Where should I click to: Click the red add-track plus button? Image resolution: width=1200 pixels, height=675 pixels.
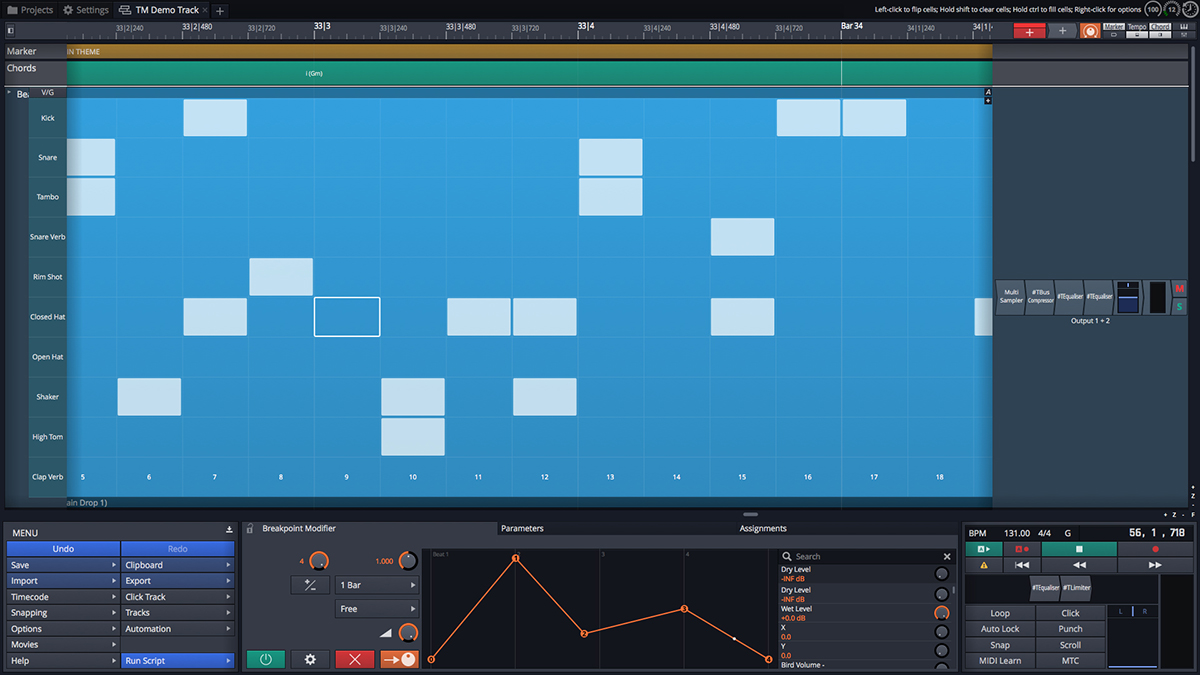click(1029, 31)
